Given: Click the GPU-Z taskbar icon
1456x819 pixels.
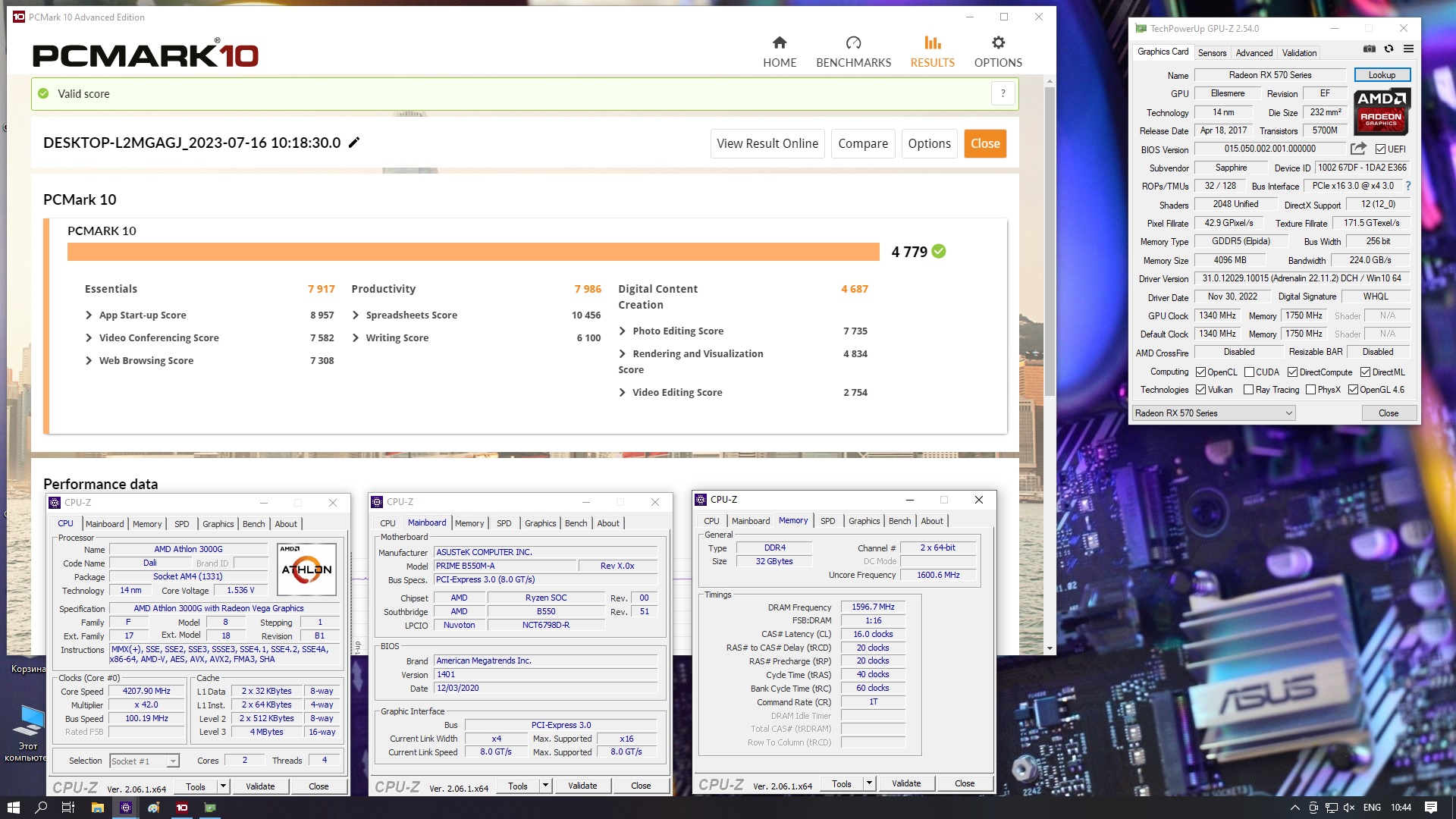Looking at the screenshot, I should pyautogui.click(x=210, y=808).
